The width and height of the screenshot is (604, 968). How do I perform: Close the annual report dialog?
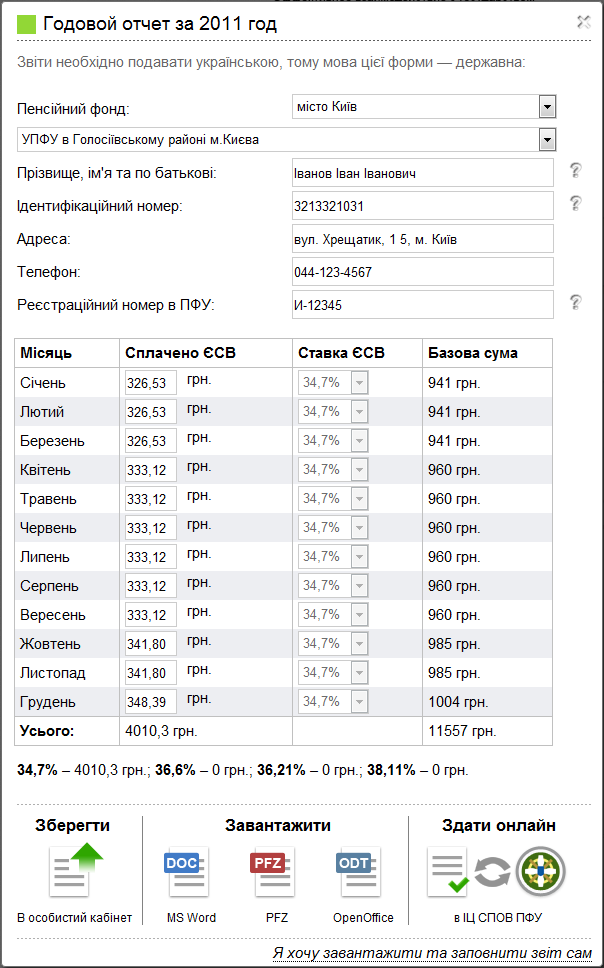[x=584, y=21]
